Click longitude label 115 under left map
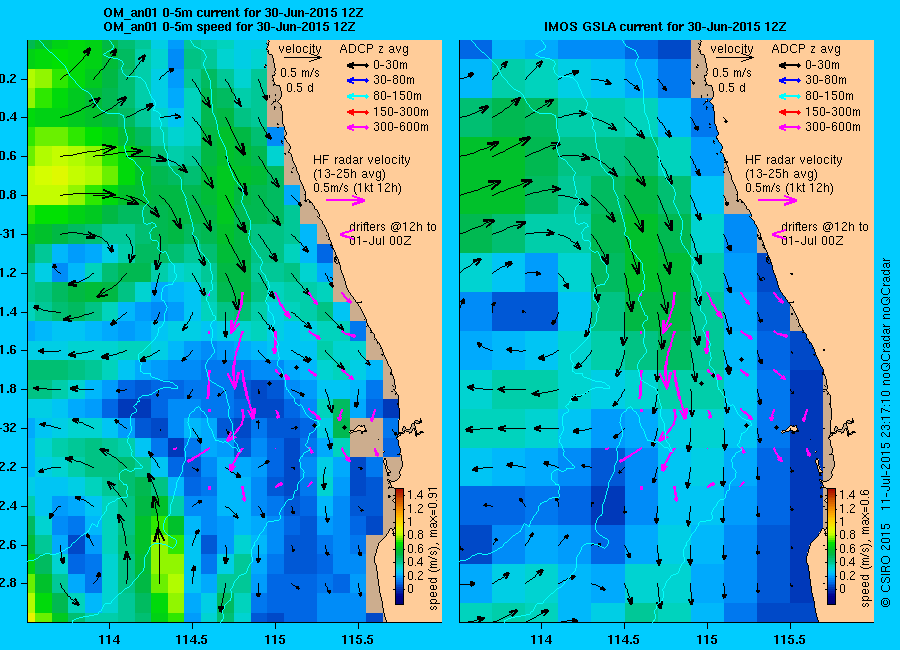 coord(275,640)
